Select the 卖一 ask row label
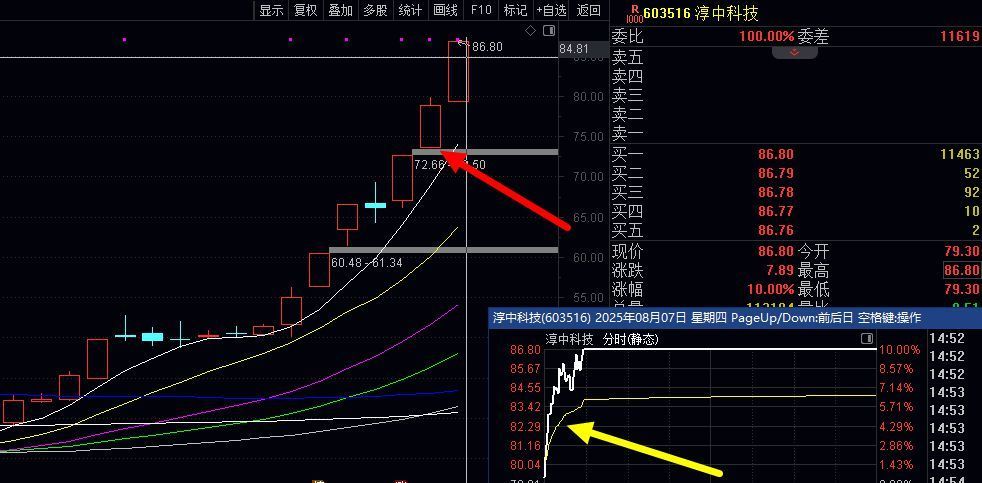Viewport: 982px width, 483px height. [628, 133]
